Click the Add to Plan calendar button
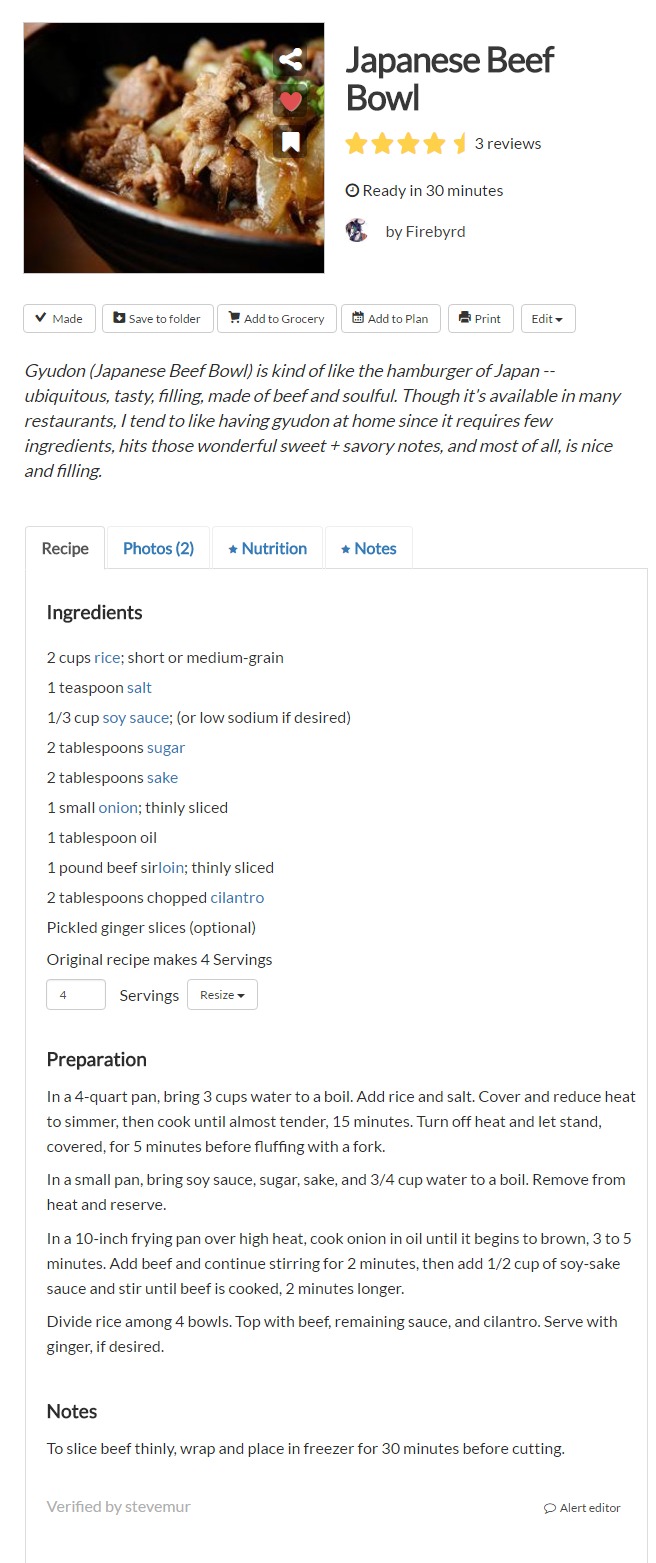The width and height of the screenshot is (656, 1563). 390,319
